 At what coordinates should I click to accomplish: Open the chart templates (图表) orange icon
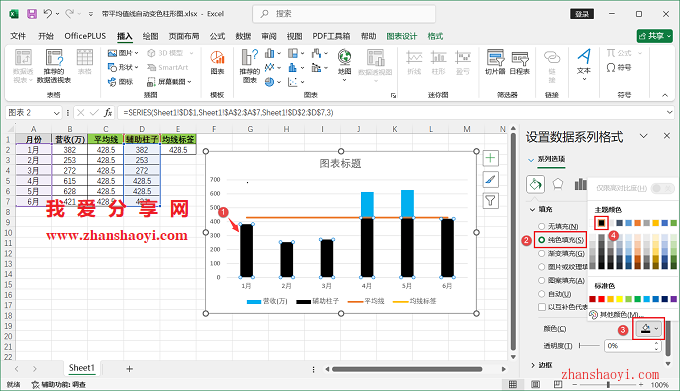(x=217, y=62)
